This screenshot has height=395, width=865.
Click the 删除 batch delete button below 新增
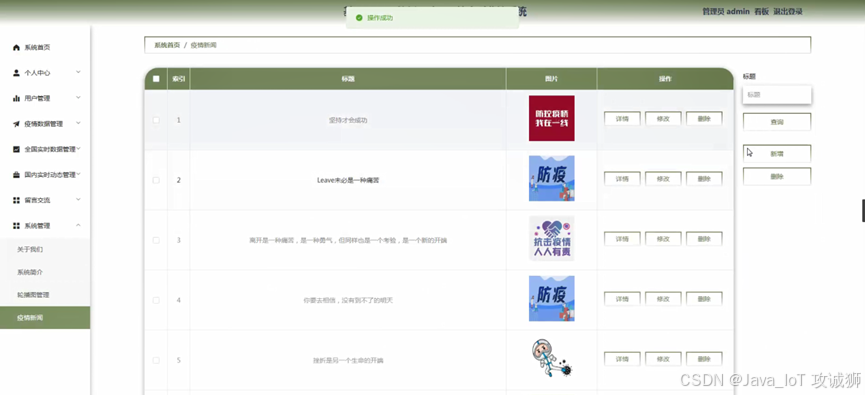click(777, 177)
